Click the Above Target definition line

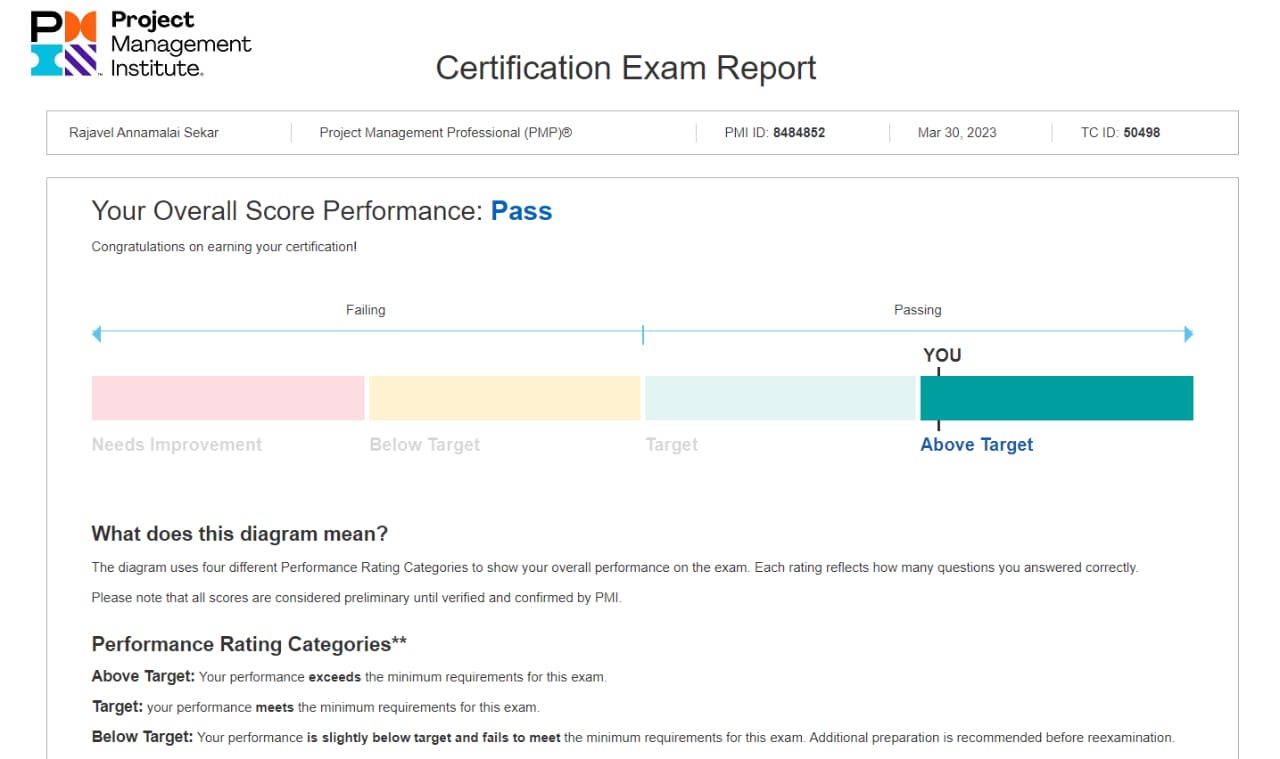pyautogui.click(x=349, y=677)
